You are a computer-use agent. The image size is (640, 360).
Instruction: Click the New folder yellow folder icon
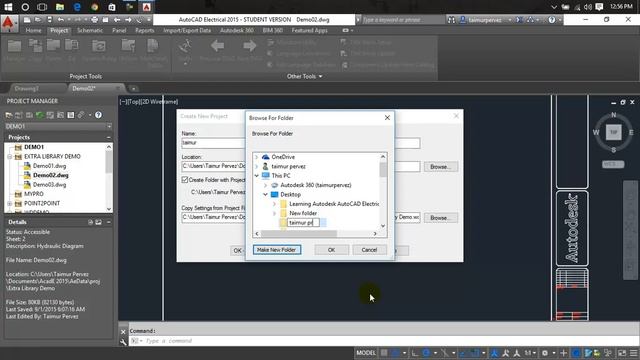[x=283, y=213]
